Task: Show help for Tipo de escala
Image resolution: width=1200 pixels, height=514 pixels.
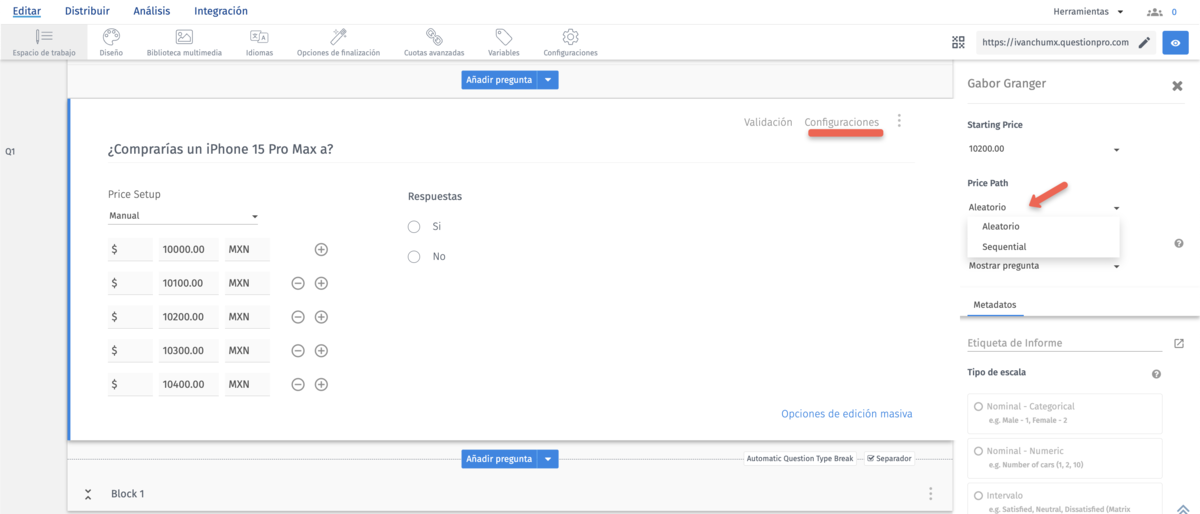Action: click(x=1156, y=374)
